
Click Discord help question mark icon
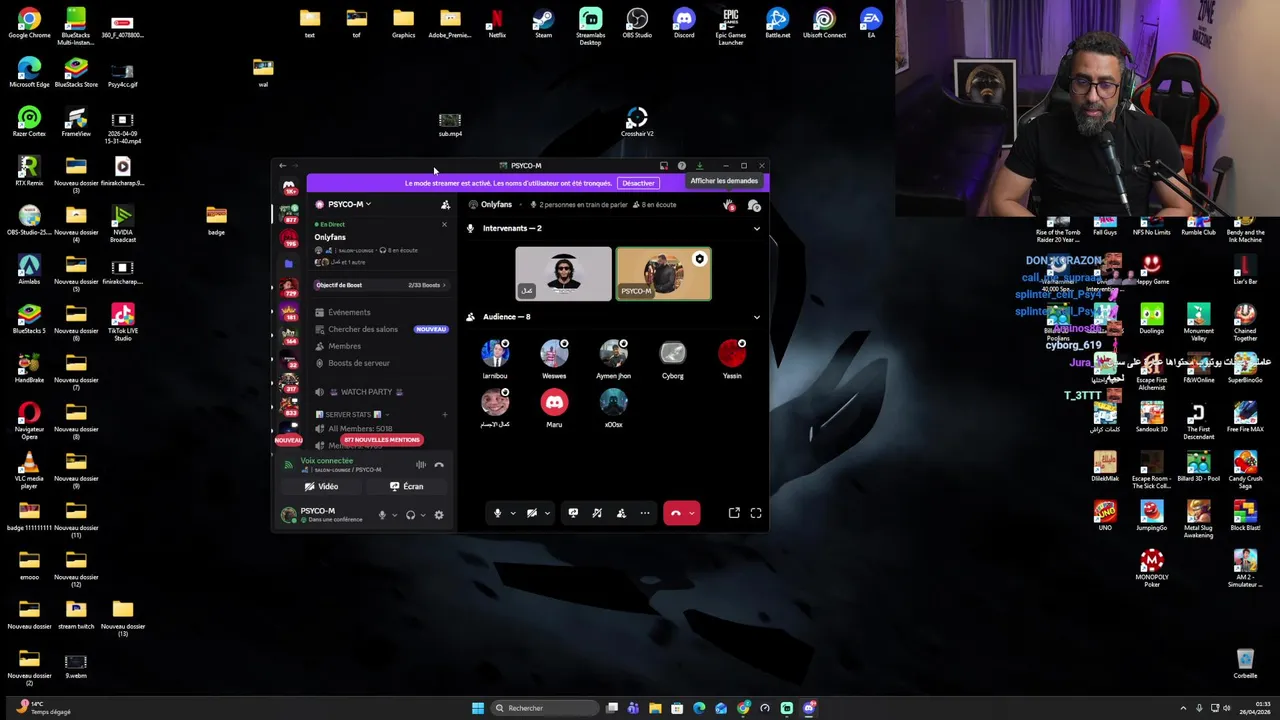tap(681, 166)
